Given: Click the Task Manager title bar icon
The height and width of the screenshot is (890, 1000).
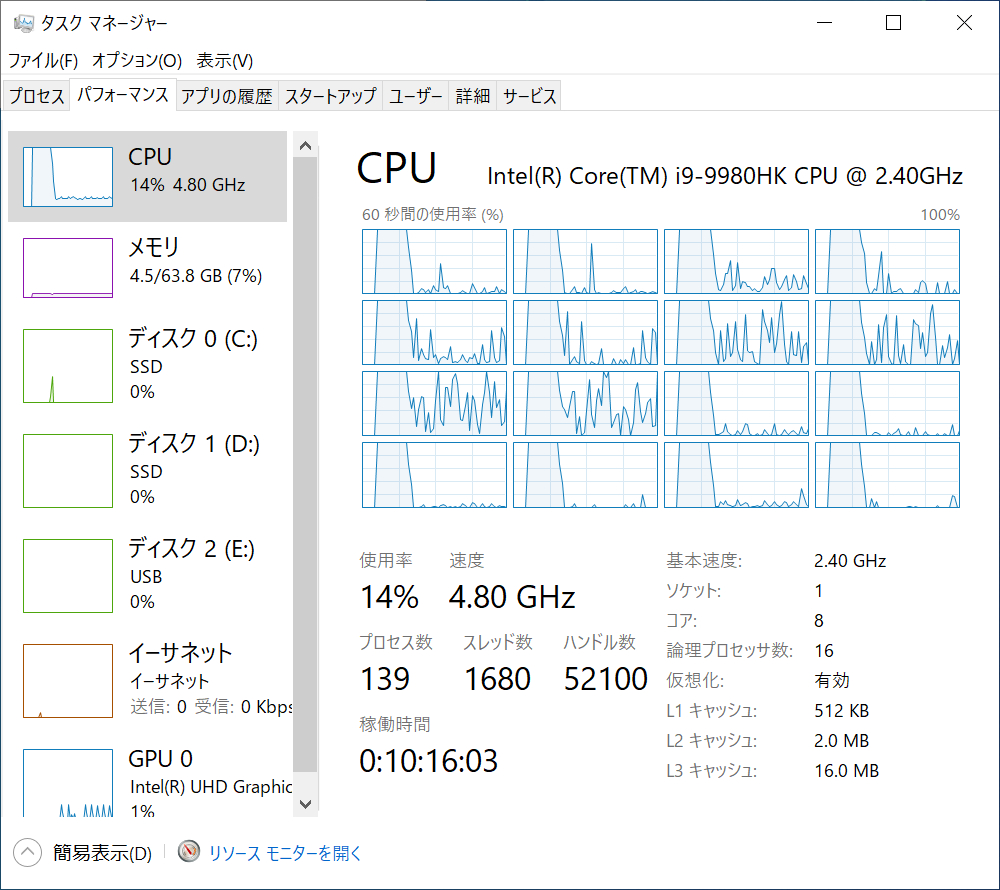Looking at the screenshot, I should [x=23, y=23].
